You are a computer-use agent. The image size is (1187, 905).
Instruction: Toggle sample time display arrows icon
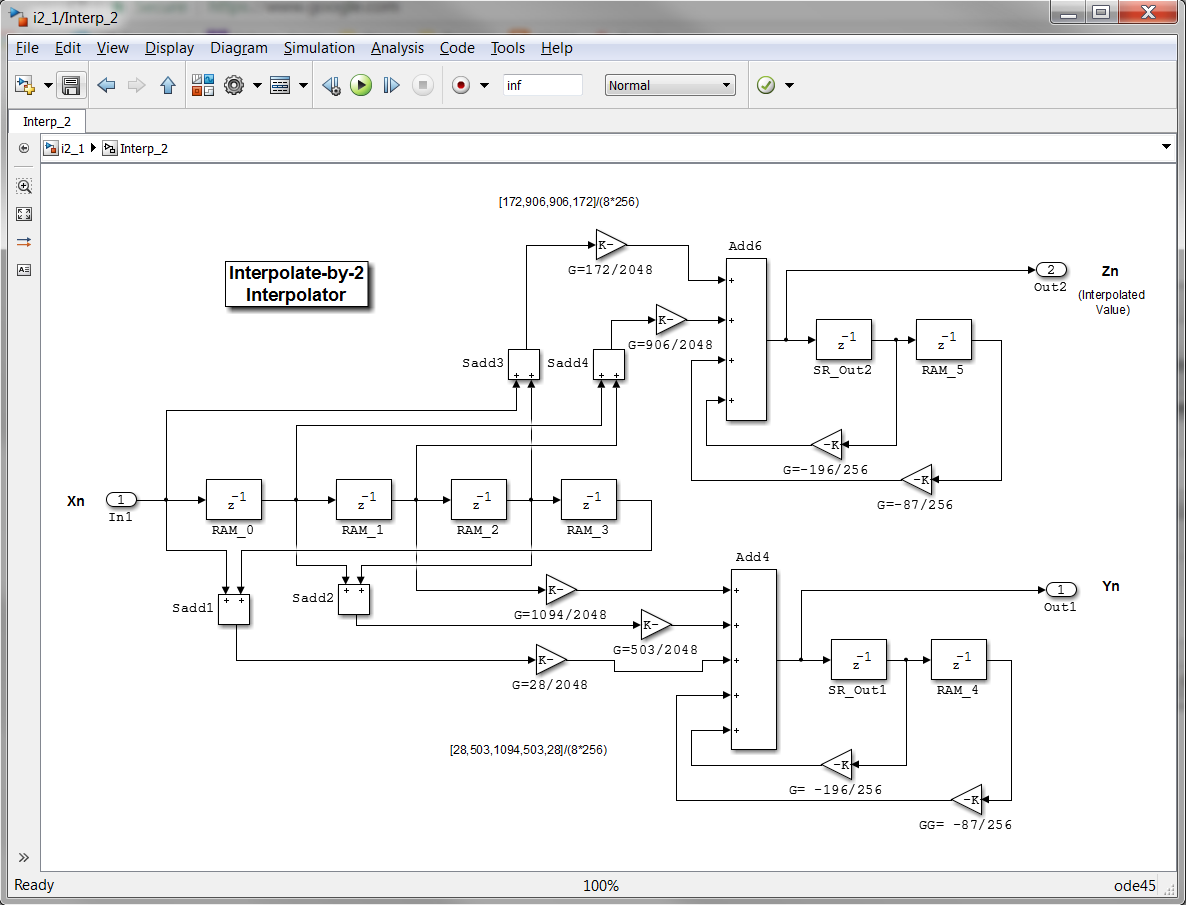tap(24, 242)
